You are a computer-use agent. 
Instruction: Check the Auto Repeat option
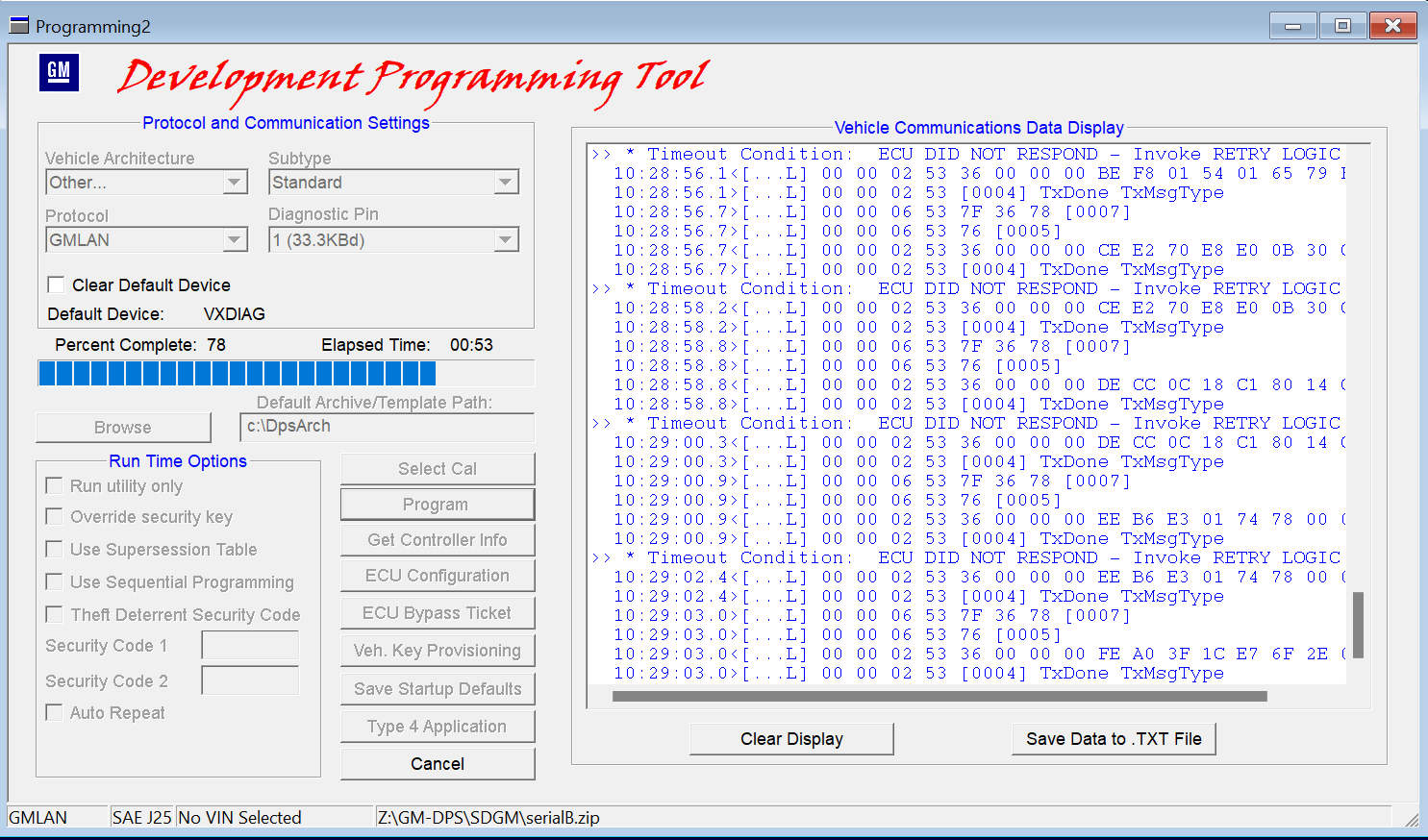pyautogui.click(x=55, y=713)
